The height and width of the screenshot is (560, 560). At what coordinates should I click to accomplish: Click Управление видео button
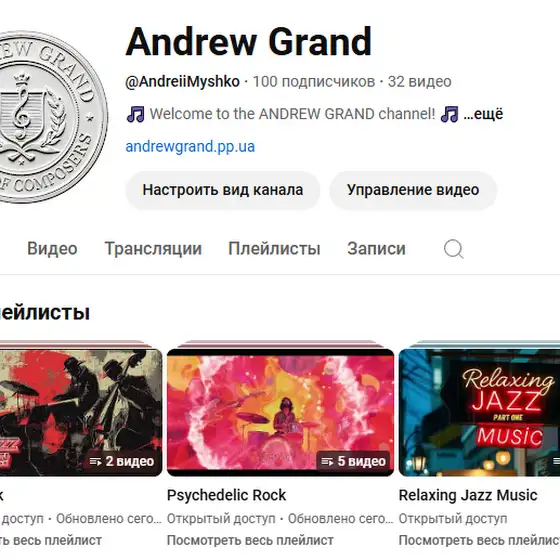tap(413, 190)
